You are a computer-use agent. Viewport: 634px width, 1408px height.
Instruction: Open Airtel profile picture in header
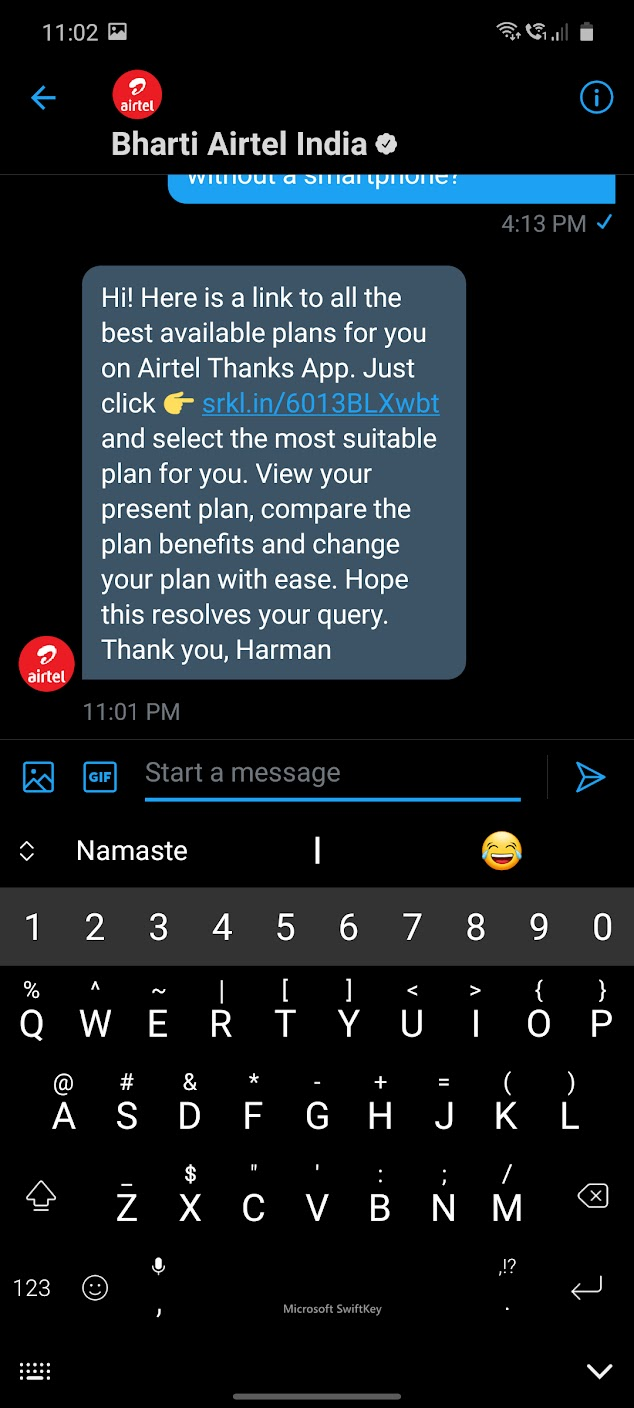click(x=137, y=95)
